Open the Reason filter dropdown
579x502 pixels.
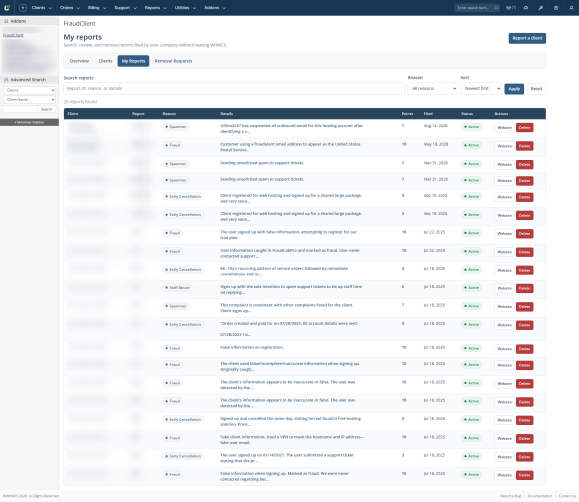pos(432,89)
